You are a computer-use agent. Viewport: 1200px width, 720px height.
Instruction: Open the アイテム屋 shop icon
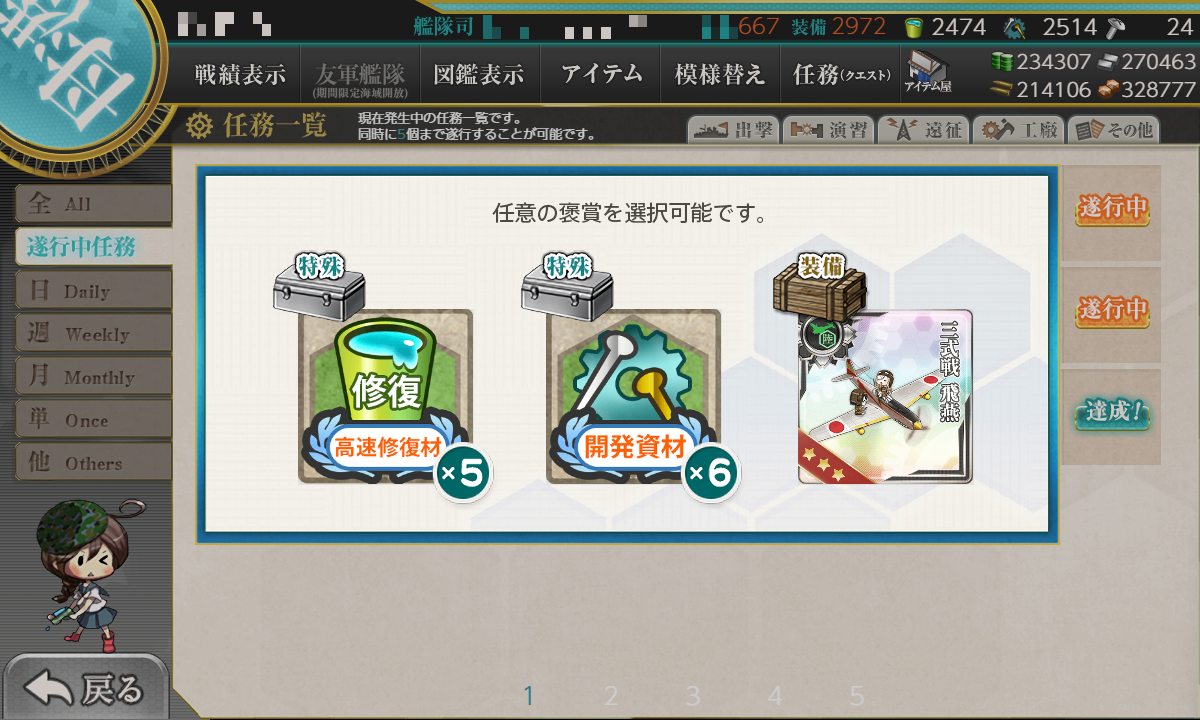coord(927,71)
